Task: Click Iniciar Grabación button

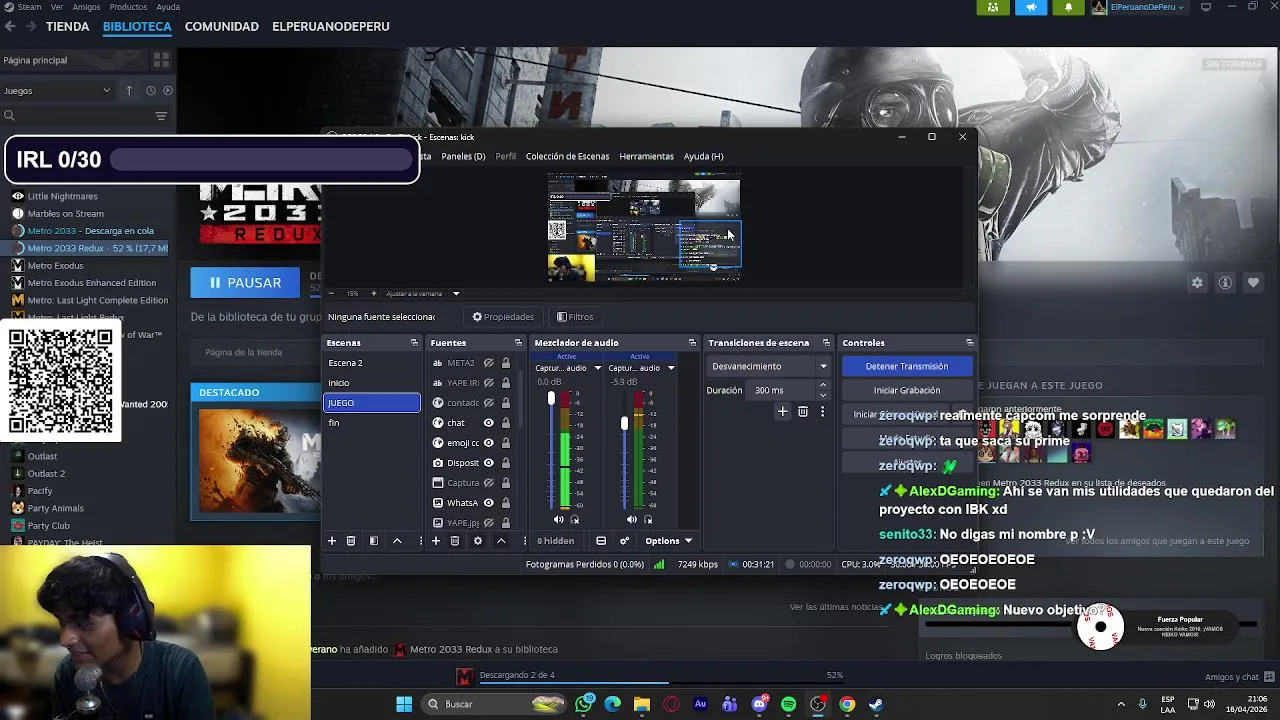Action: tap(907, 390)
